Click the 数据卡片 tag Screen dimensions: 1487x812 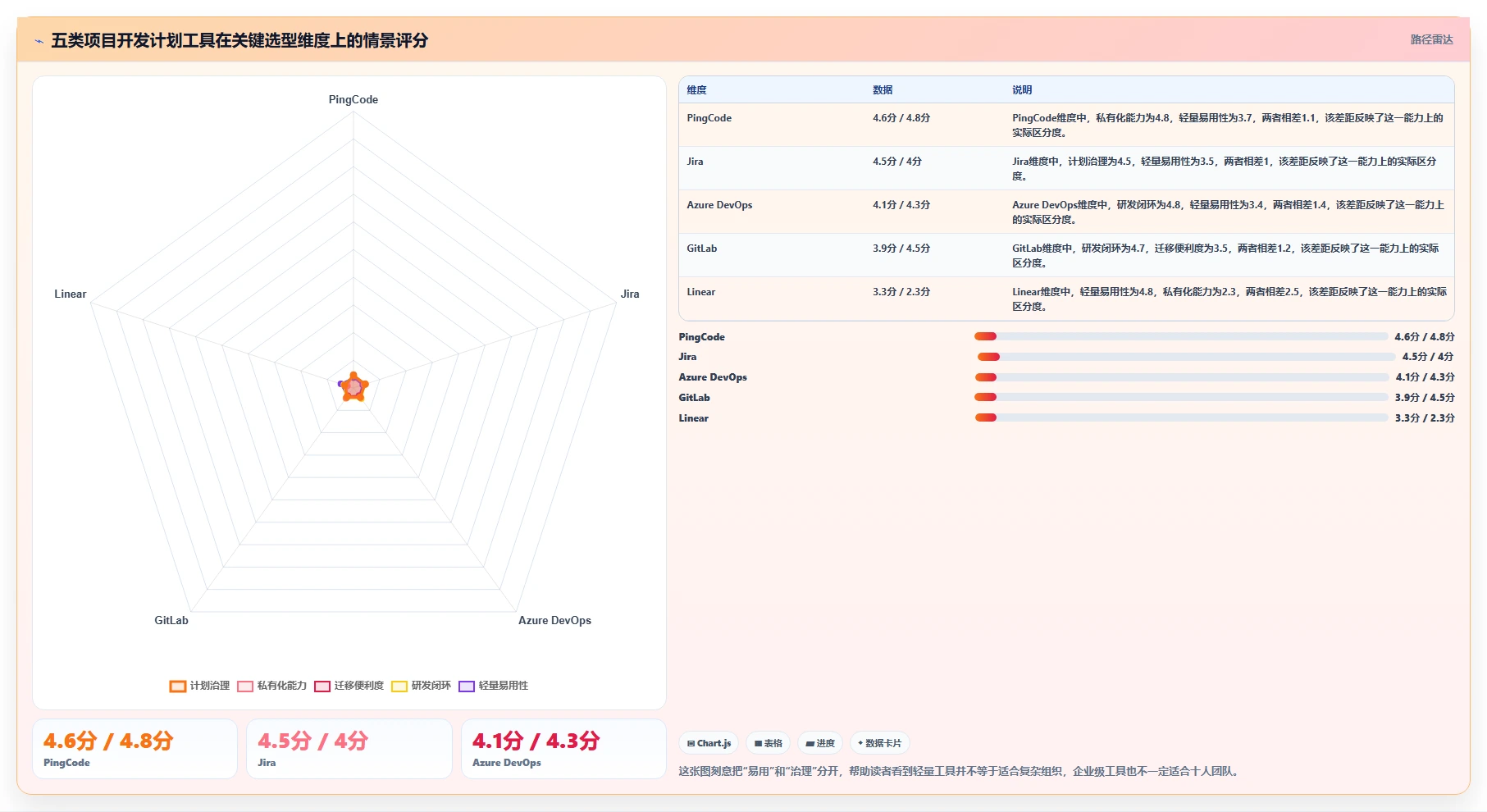point(879,743)
